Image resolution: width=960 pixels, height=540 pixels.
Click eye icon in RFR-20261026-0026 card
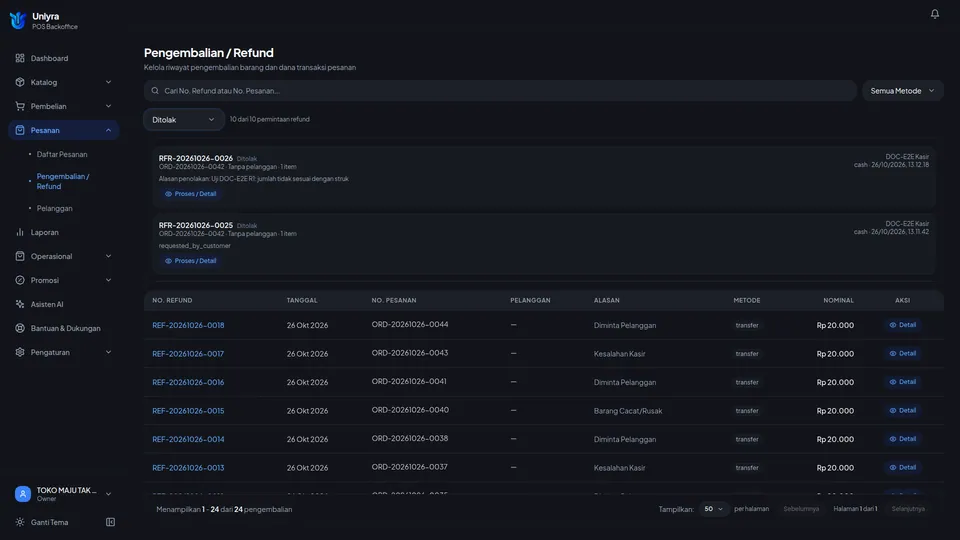(x=168, y=193)
